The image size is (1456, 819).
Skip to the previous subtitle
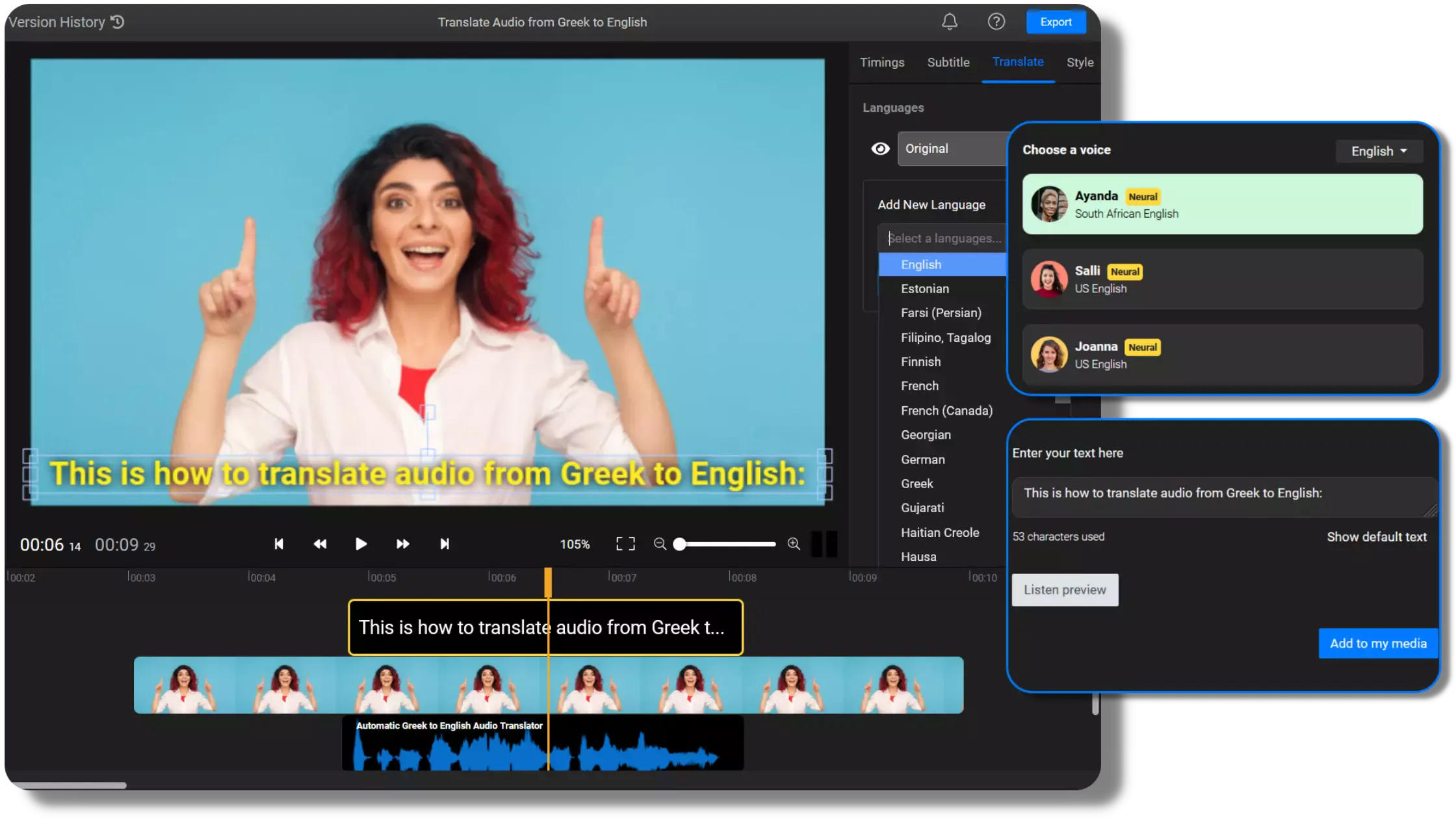[x=279, y=544]
